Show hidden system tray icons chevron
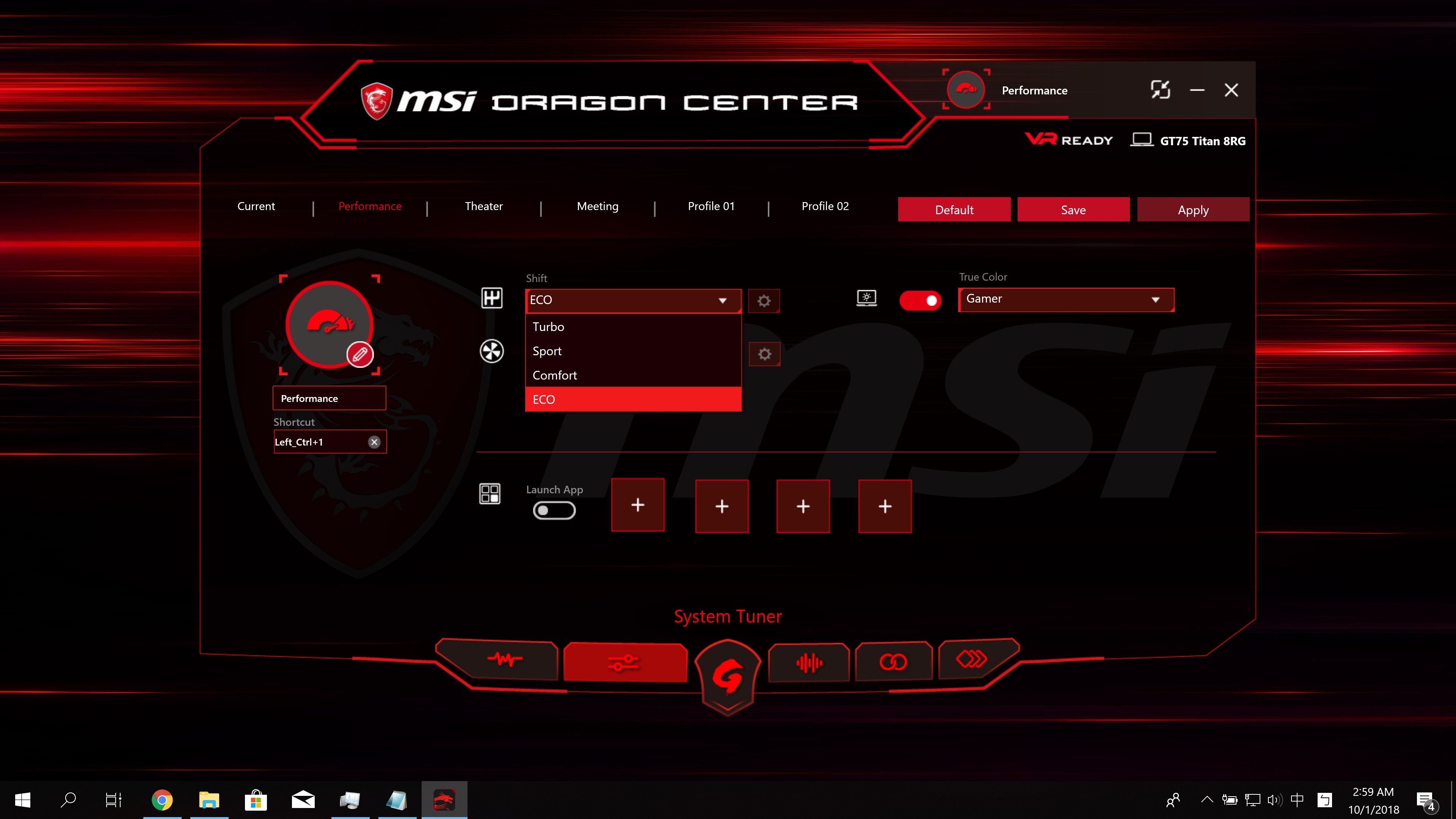The height and width of the screenshot is (819, 1456). pyautogui.click(x=1207, y=799)
